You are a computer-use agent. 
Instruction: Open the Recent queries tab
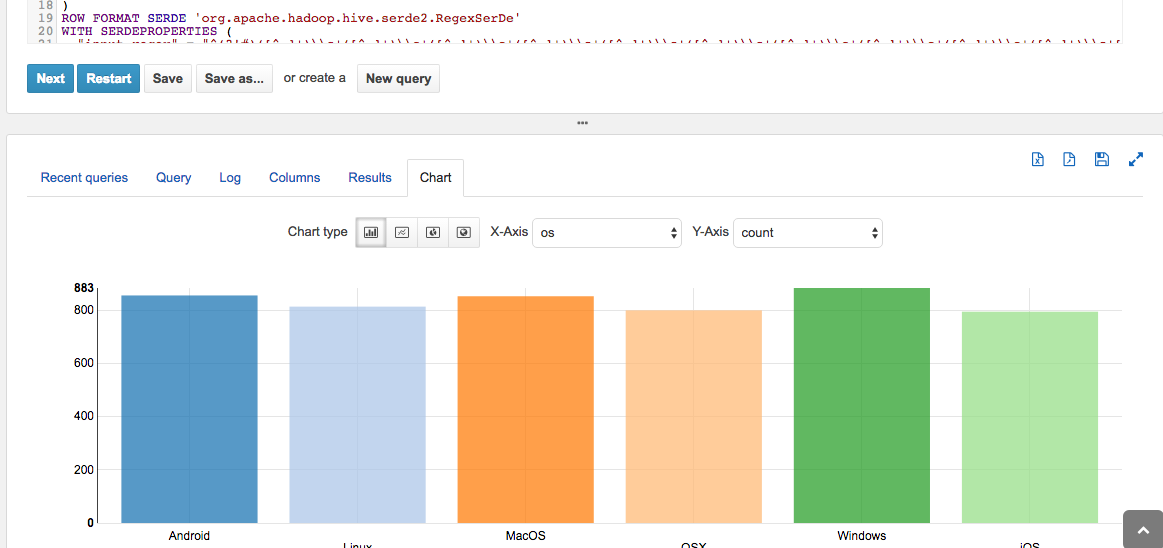pyautogui.click(x=84, y=178)
